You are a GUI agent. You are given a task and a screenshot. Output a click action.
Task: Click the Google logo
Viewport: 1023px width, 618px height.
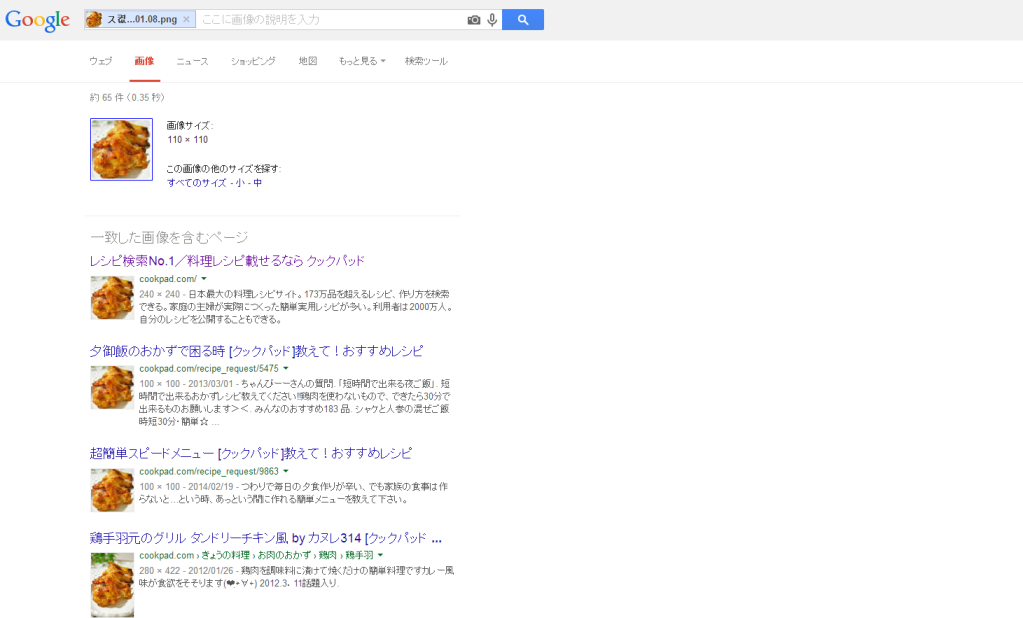(37, 20)
